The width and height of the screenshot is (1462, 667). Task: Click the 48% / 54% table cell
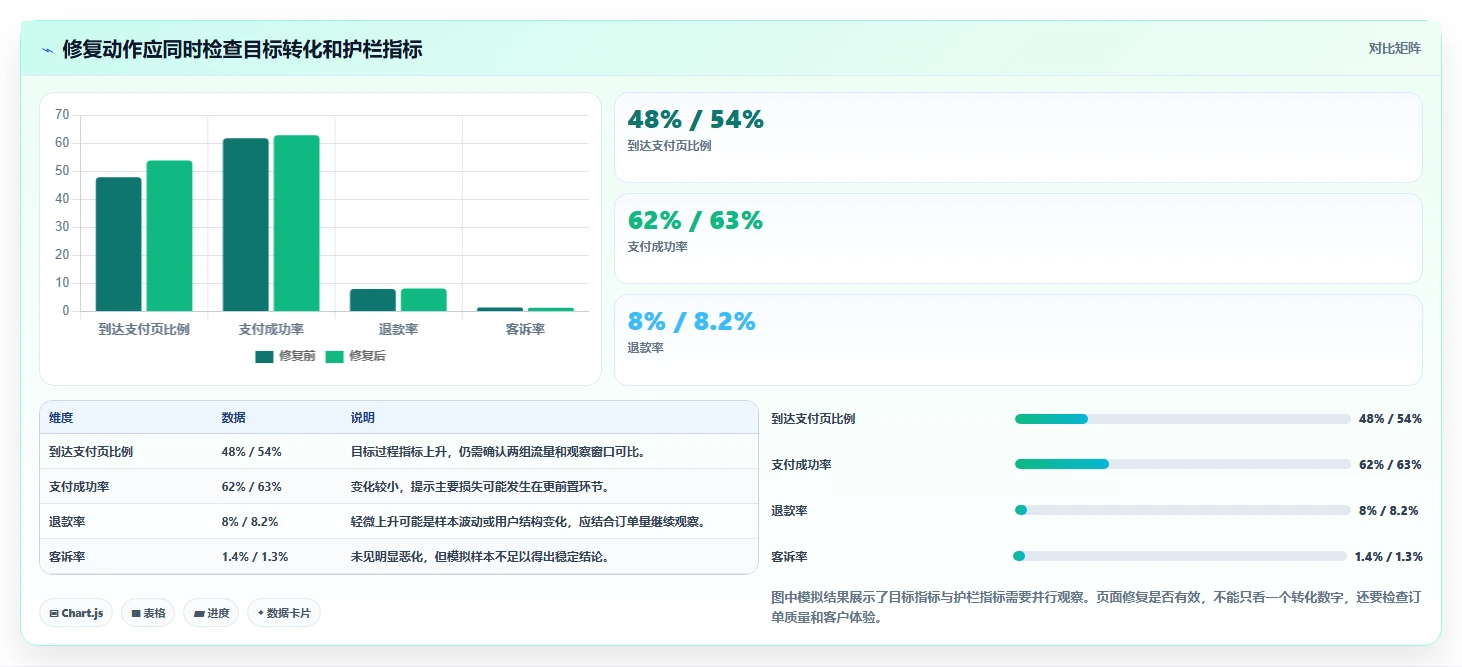[x=252, y=452]
